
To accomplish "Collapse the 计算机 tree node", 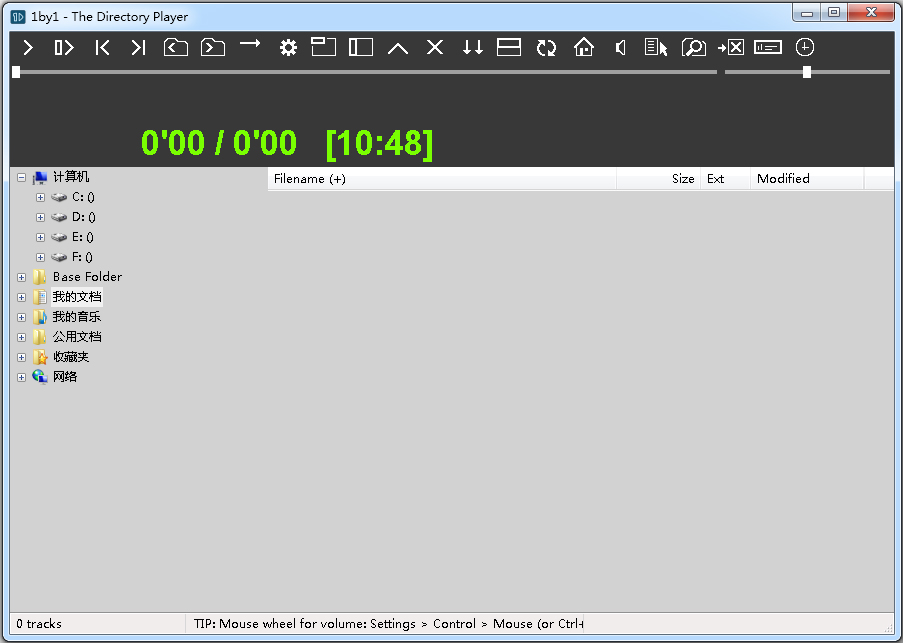I will pos(21,177).
